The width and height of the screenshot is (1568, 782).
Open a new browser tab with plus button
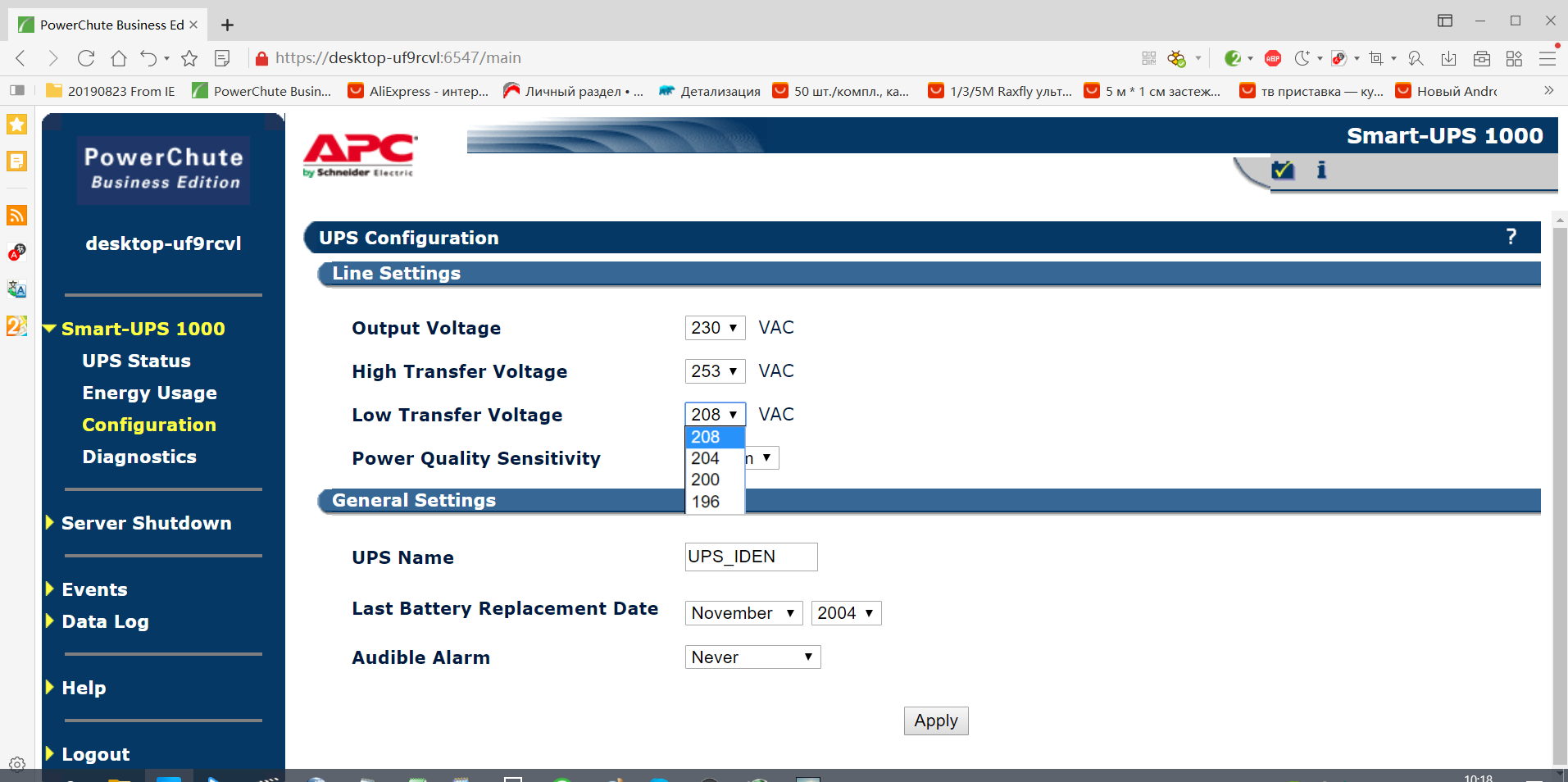[x=227, y=25]
